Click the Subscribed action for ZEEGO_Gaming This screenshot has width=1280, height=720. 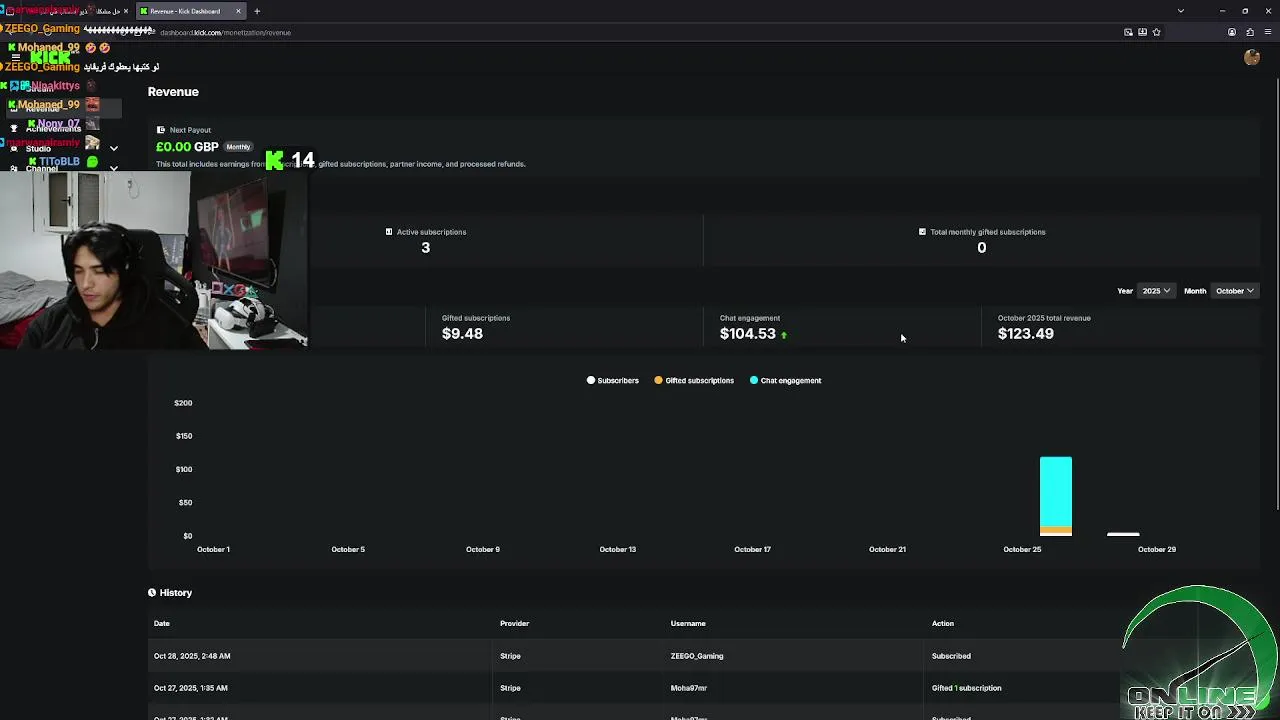pyautogui.click(x=951, y=656)
